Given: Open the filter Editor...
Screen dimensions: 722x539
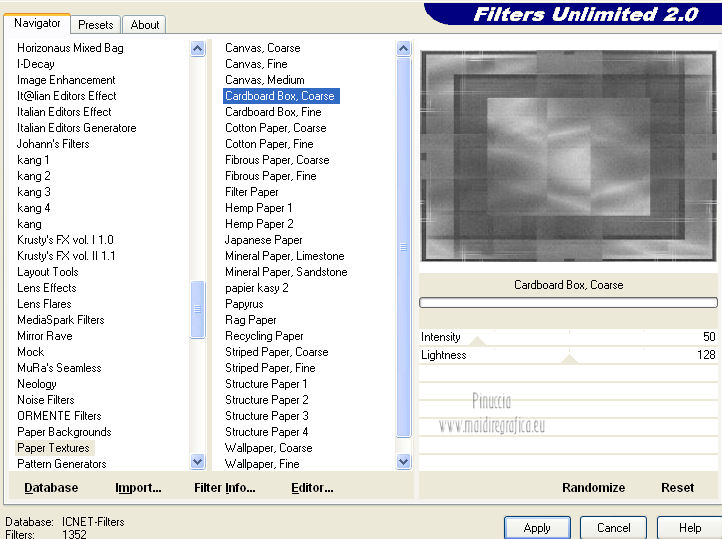Looking at the screenshot, I should coord(312,487).
